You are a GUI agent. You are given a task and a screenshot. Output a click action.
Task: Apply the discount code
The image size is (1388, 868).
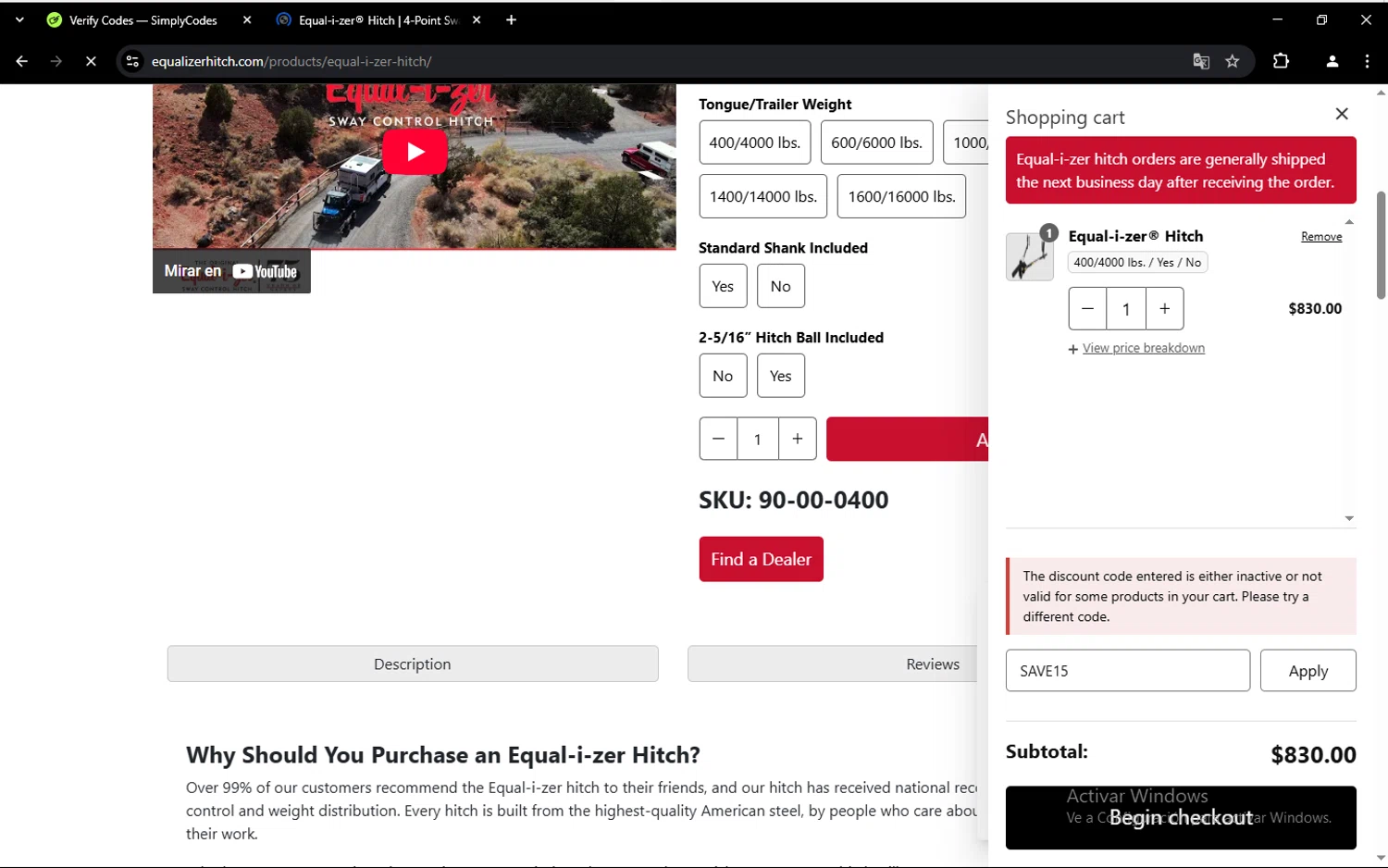pos(1307,670)
